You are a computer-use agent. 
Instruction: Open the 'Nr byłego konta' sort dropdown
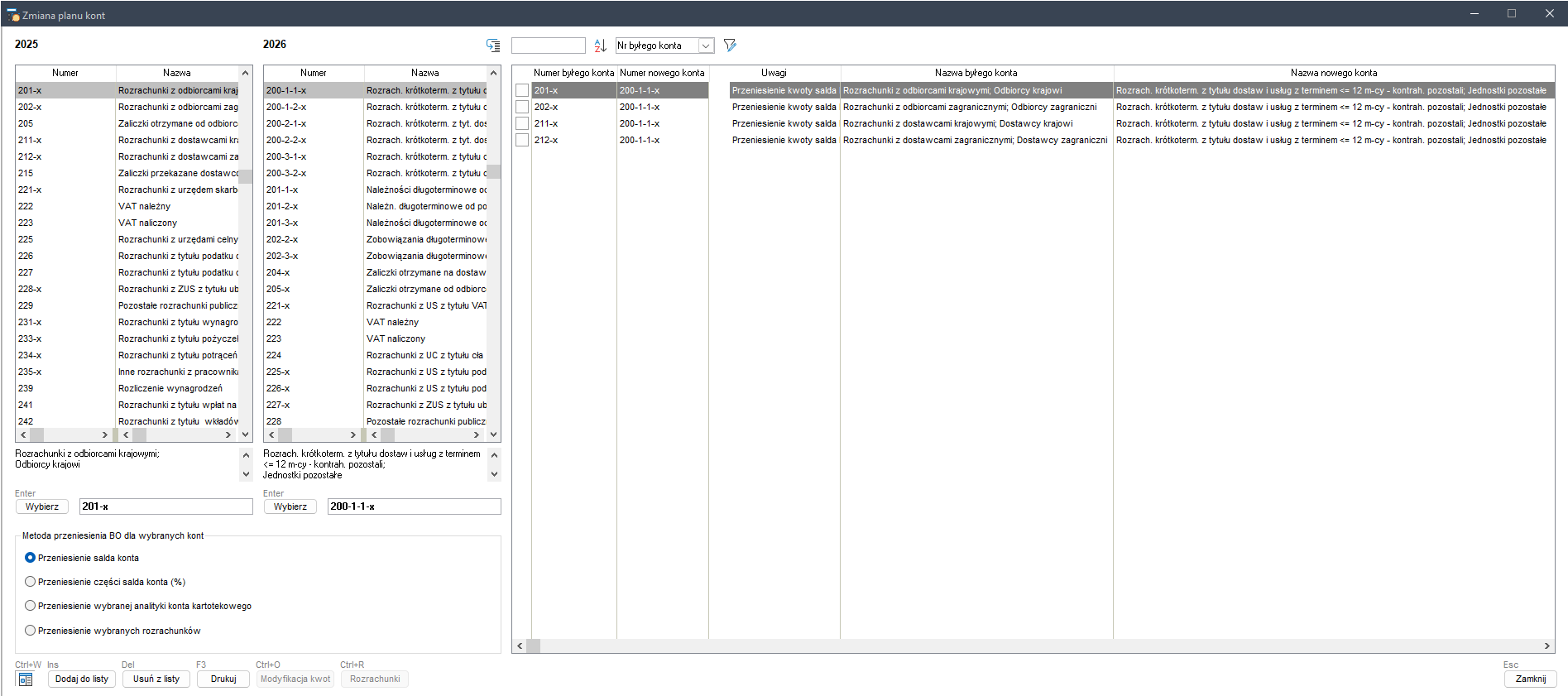(706, 46)
